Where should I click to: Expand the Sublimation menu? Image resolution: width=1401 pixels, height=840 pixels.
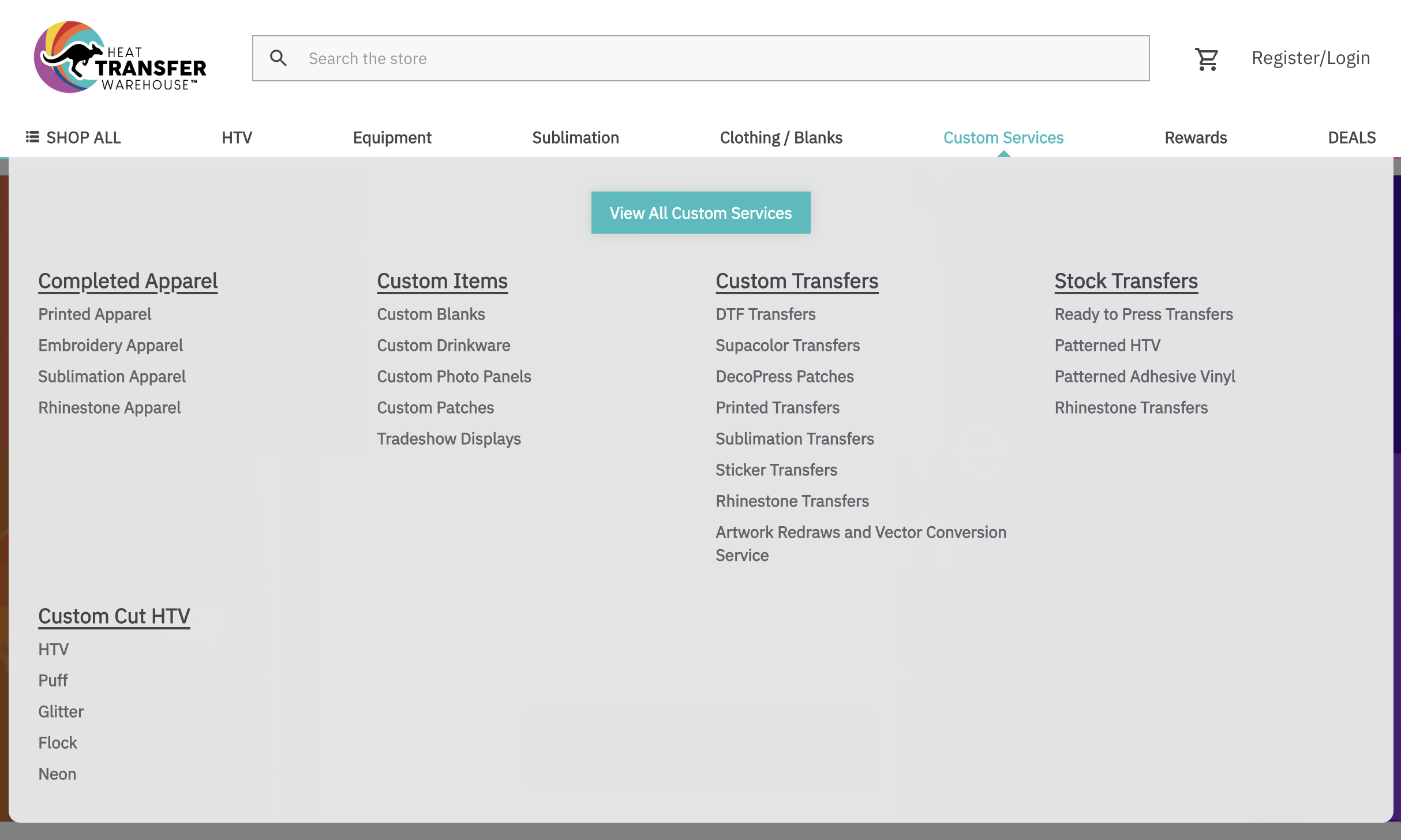coord(575,138)
